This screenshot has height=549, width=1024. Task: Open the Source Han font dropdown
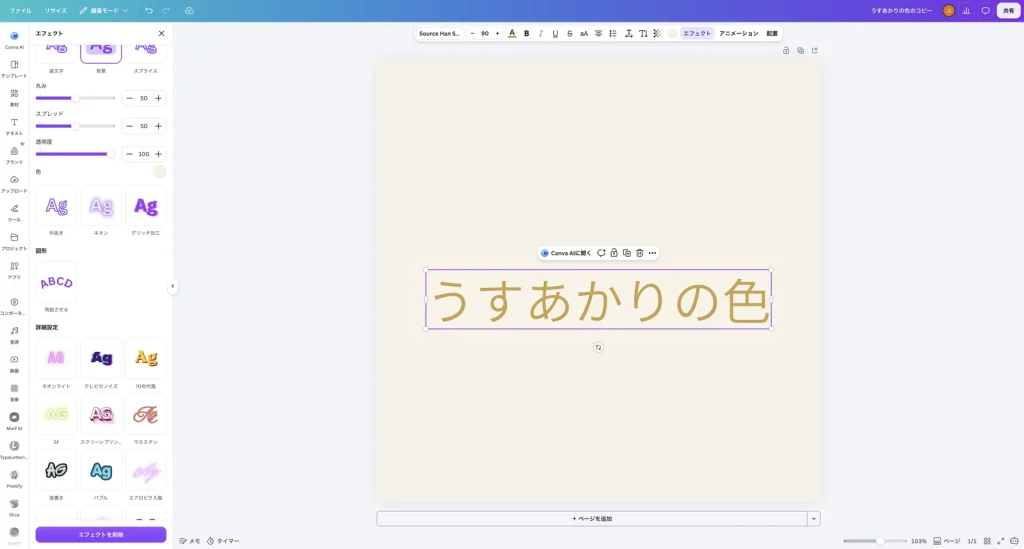(440, 33)
